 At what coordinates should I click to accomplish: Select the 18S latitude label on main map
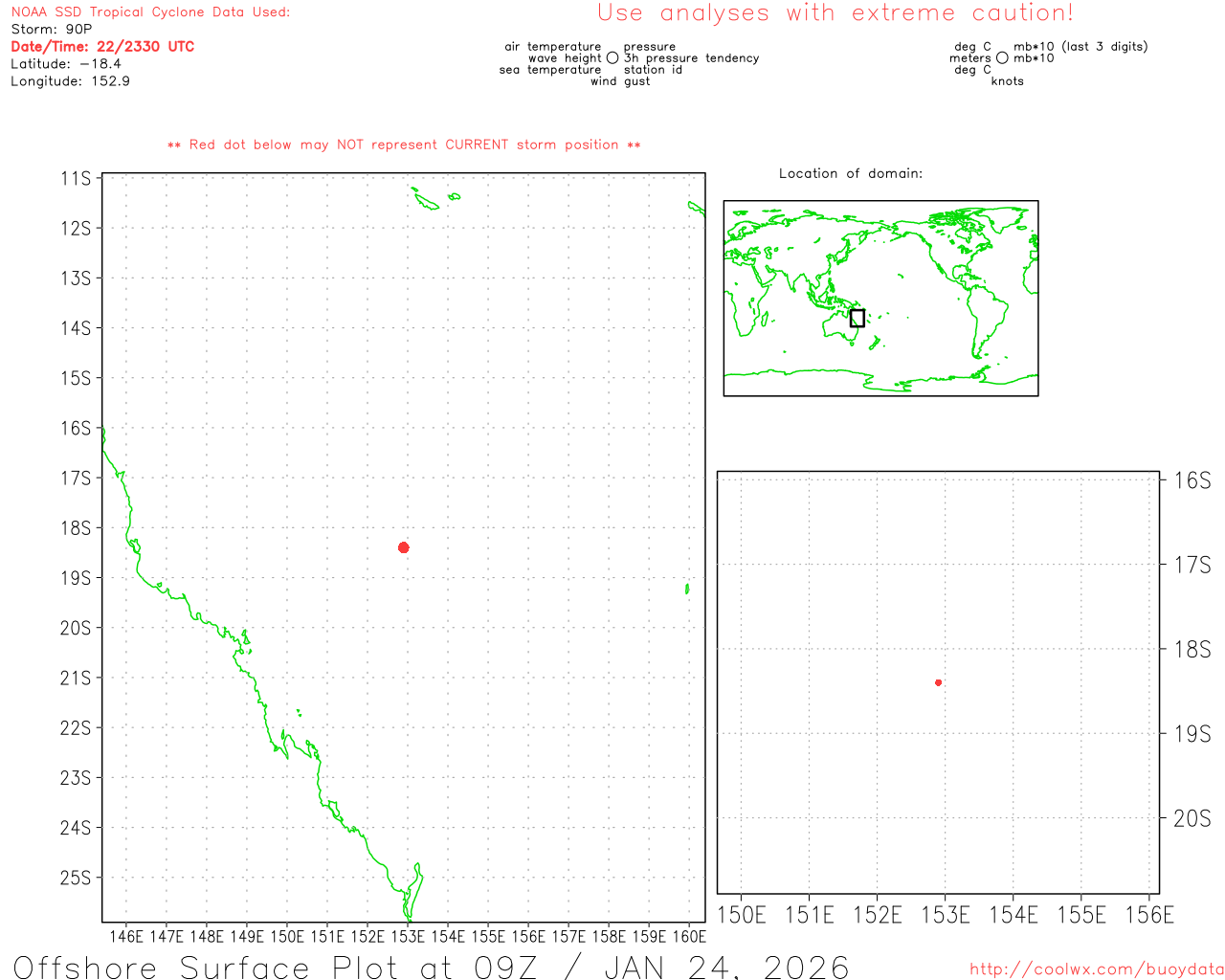point(76,528)
